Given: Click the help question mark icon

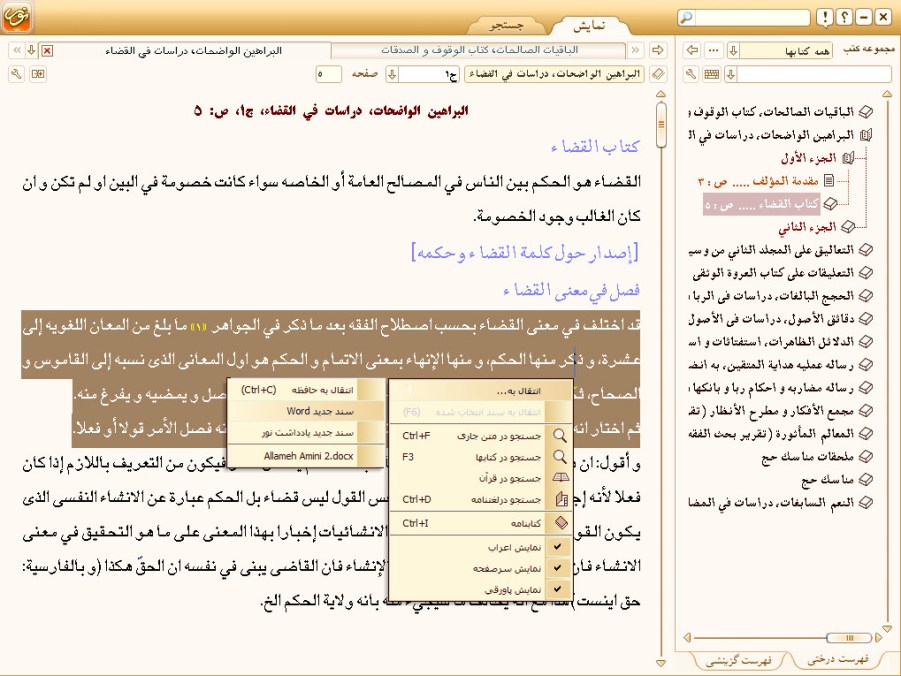Looking at the screenshot, I should [x=843, y=18].
